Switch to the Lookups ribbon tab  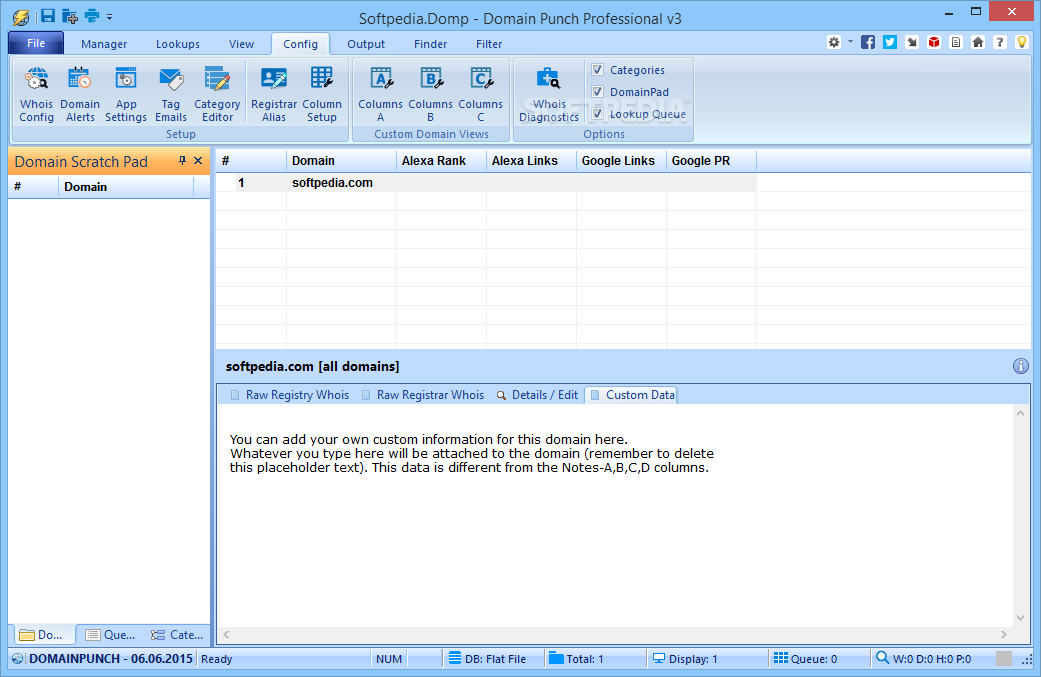(178, 44)
